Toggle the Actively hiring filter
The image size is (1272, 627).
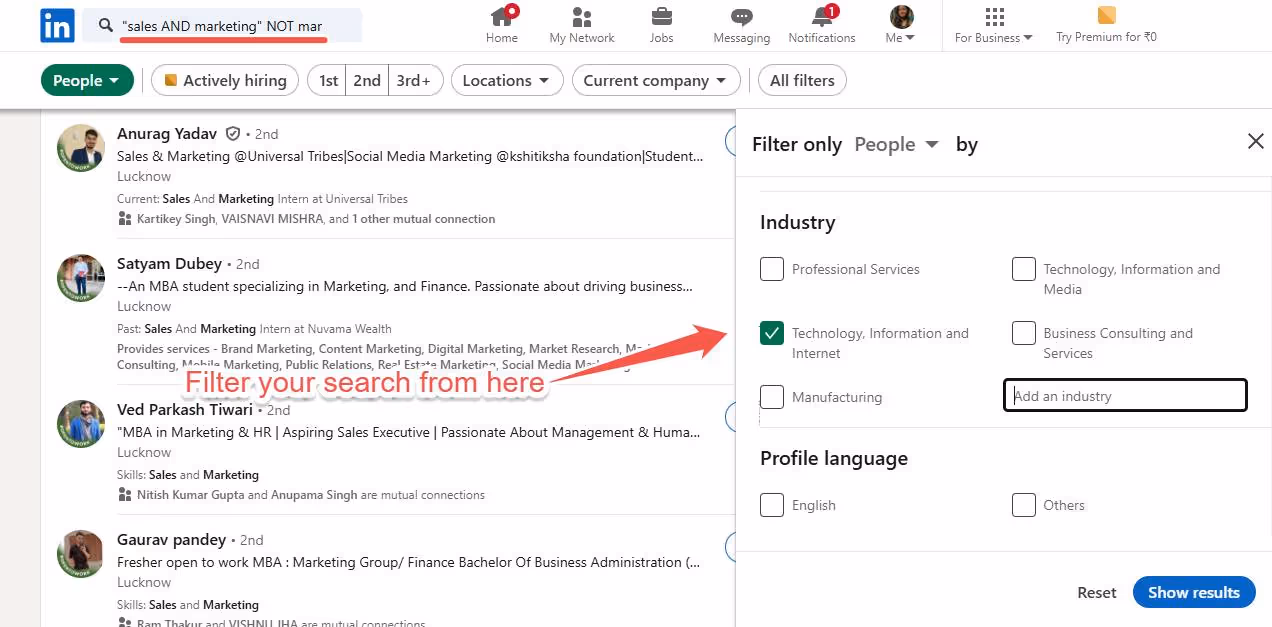tap(225, 80)
